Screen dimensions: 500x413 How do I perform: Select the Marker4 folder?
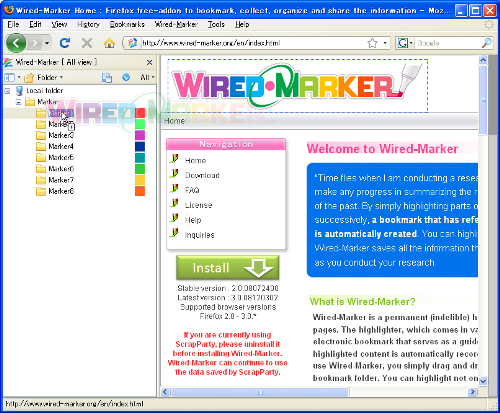(61, 146)
